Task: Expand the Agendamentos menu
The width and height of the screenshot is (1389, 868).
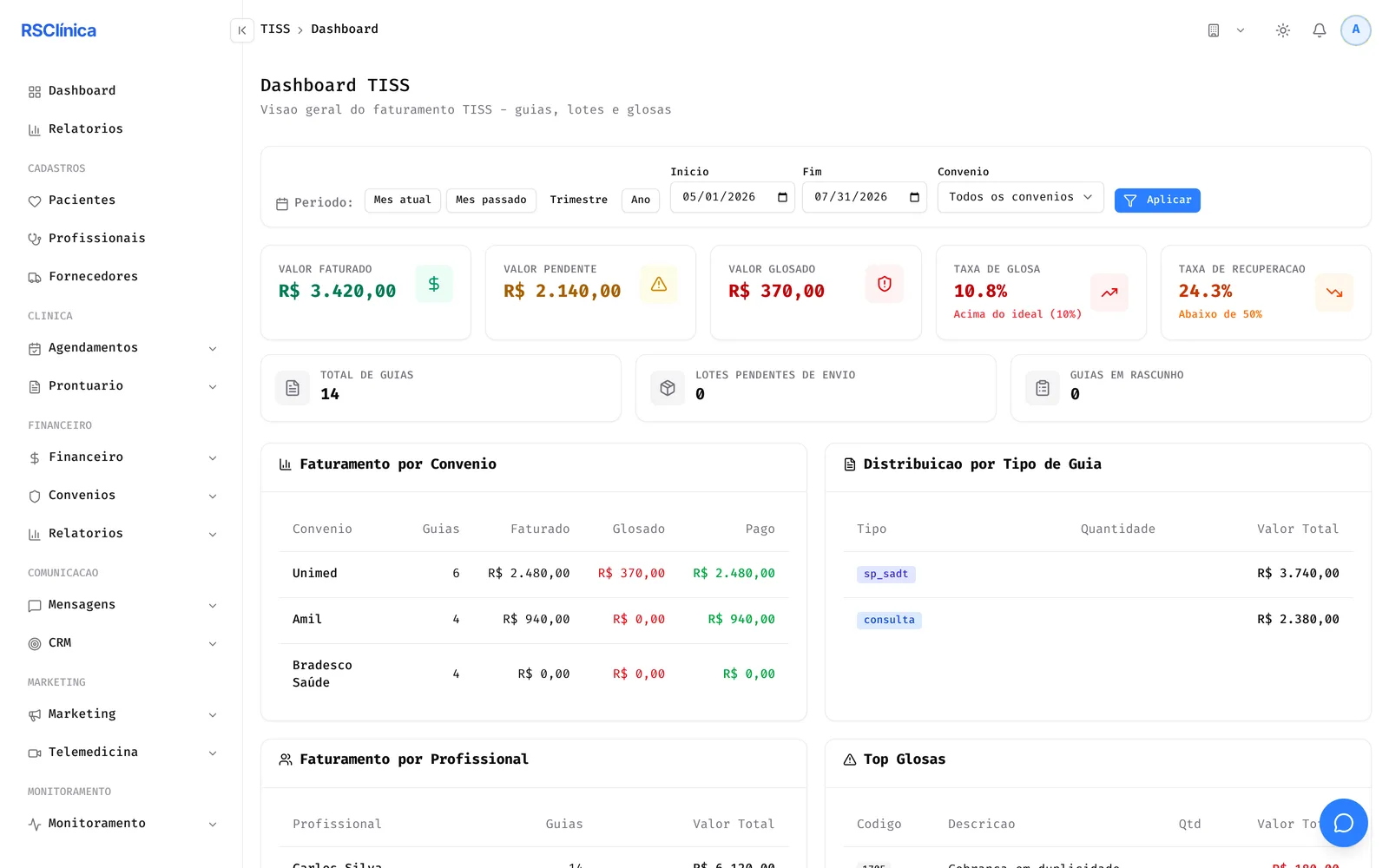Action: [122, 348]
